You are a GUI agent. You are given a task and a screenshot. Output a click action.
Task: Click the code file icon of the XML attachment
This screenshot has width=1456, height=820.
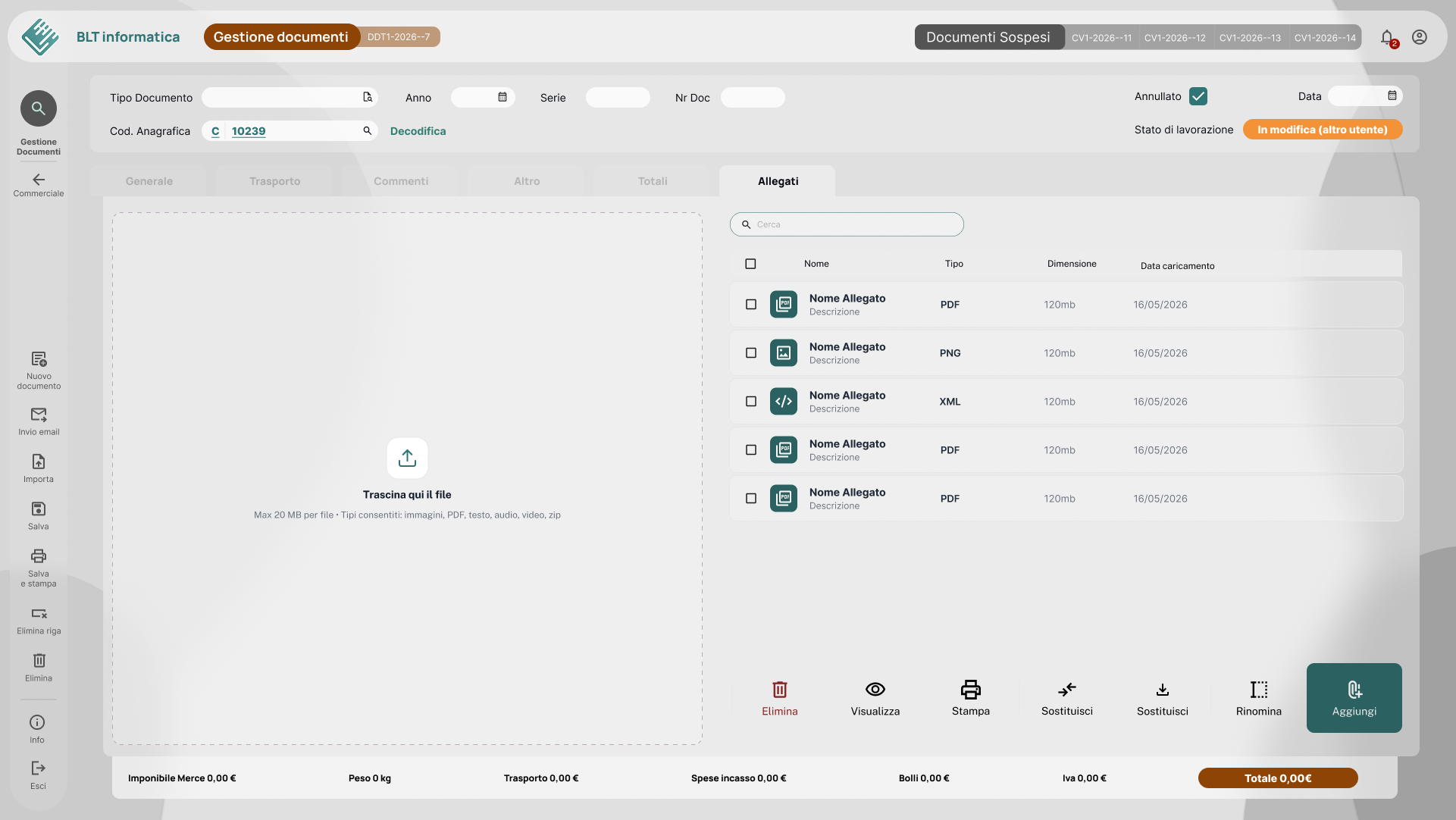pyautogui.click(x=784, y=402)
